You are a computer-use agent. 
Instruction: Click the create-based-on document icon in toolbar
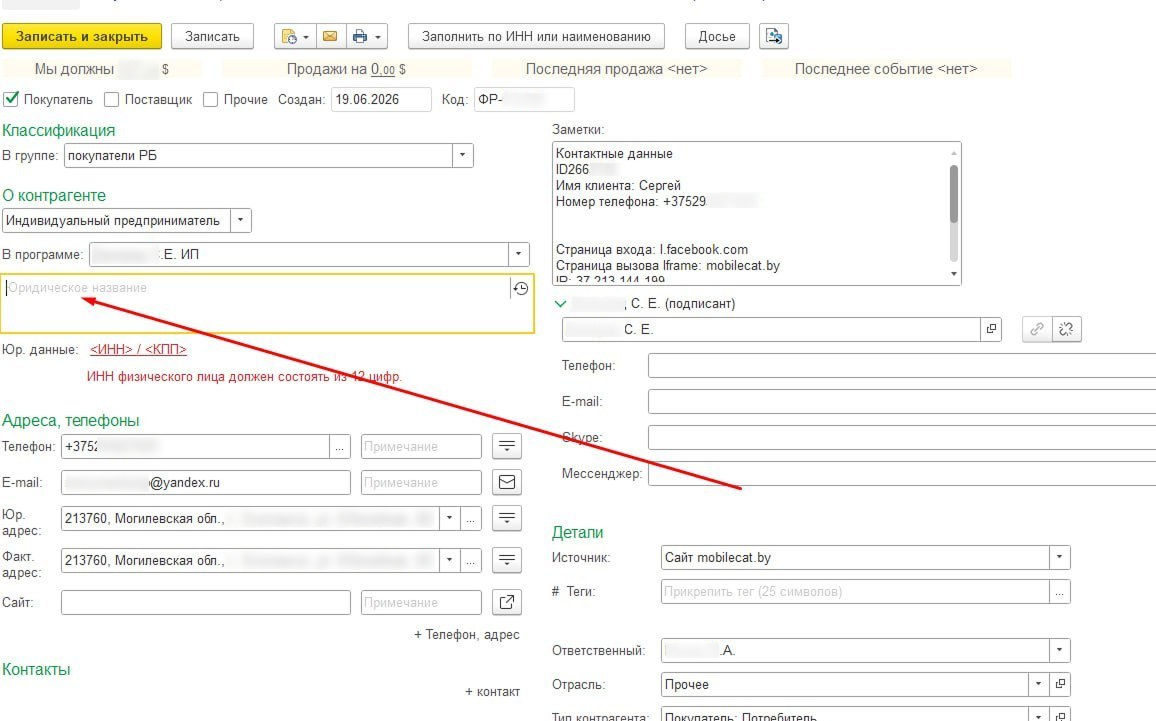289,36
